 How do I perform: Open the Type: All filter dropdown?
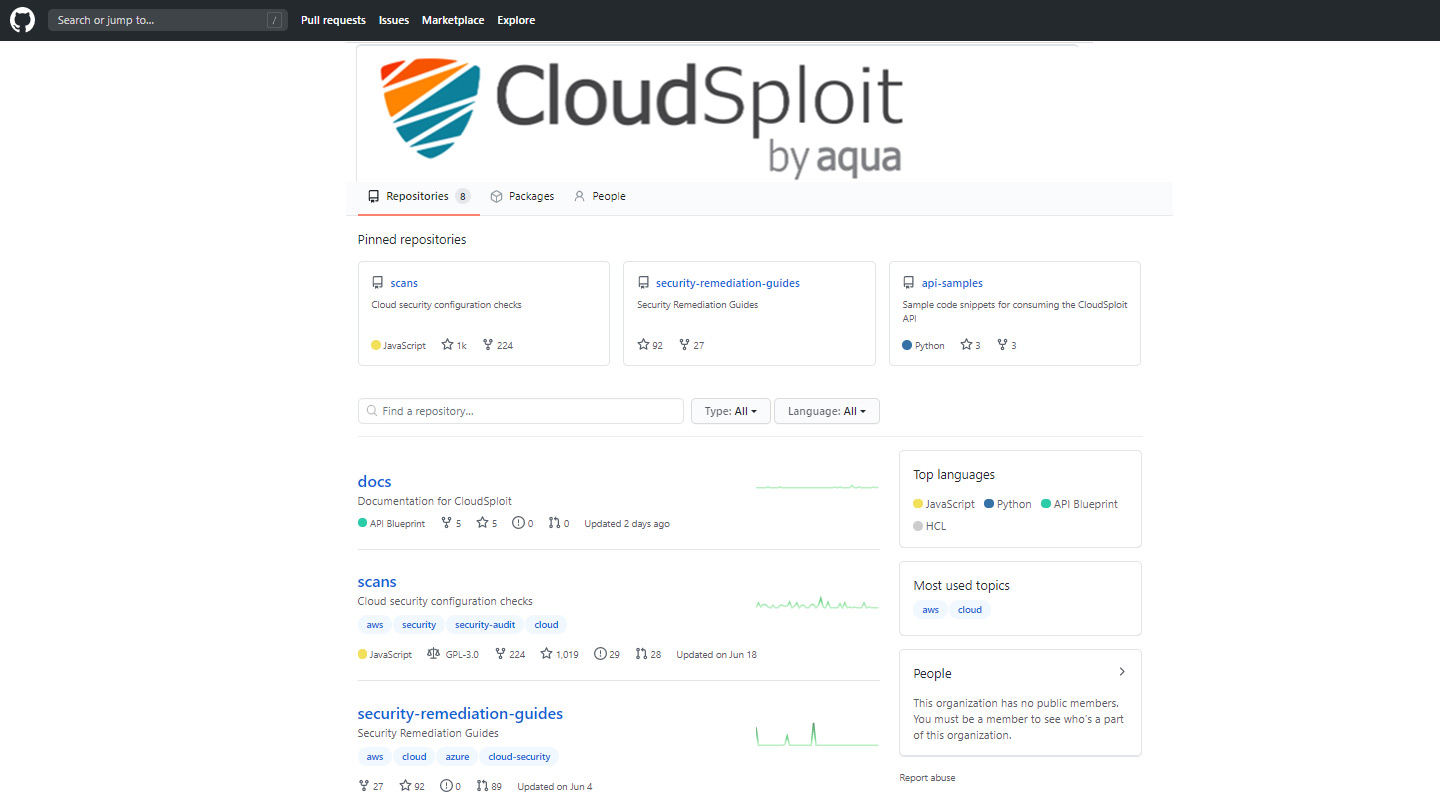(730, 410)
